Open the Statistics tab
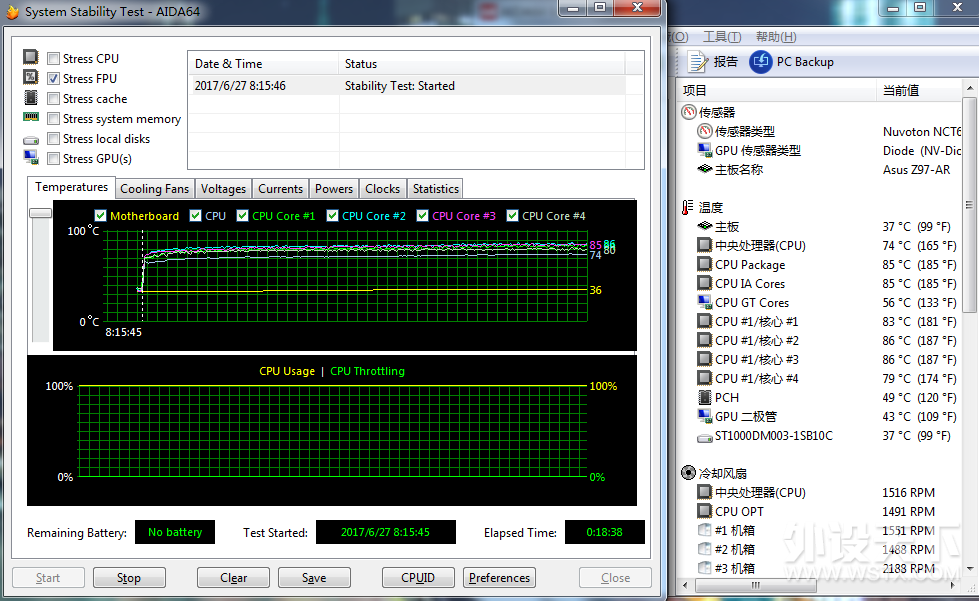979x601 pixels. click(x=436, y=189)
